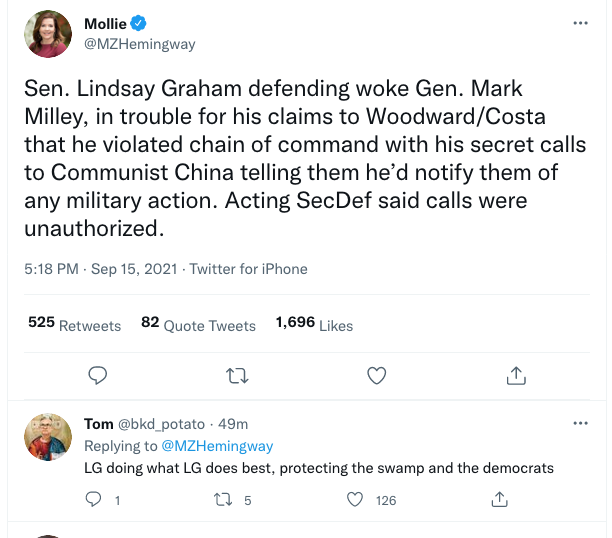Click @MZHemingway in Tom's replying-to line
Image resolution: width=612 pixels, height=538 pixels.
217,446
